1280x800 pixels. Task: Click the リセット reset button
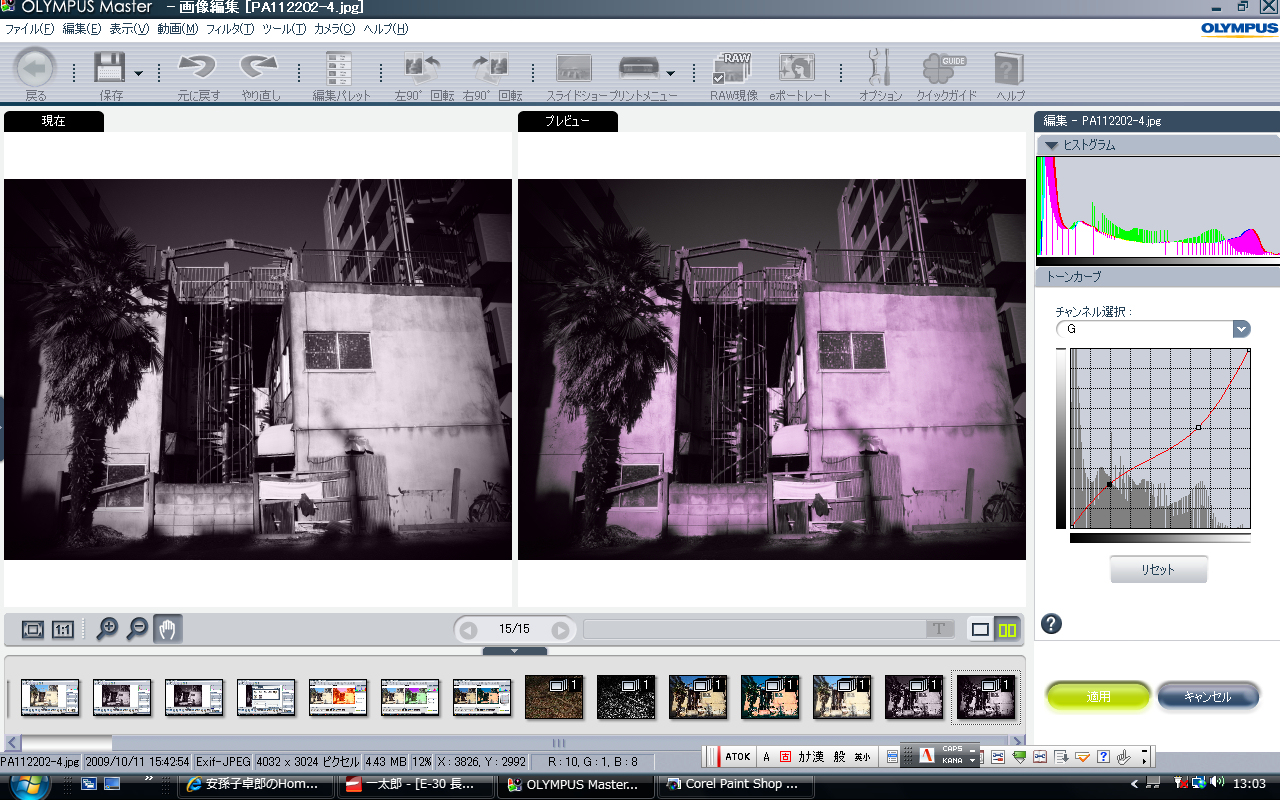point(1158,570)
